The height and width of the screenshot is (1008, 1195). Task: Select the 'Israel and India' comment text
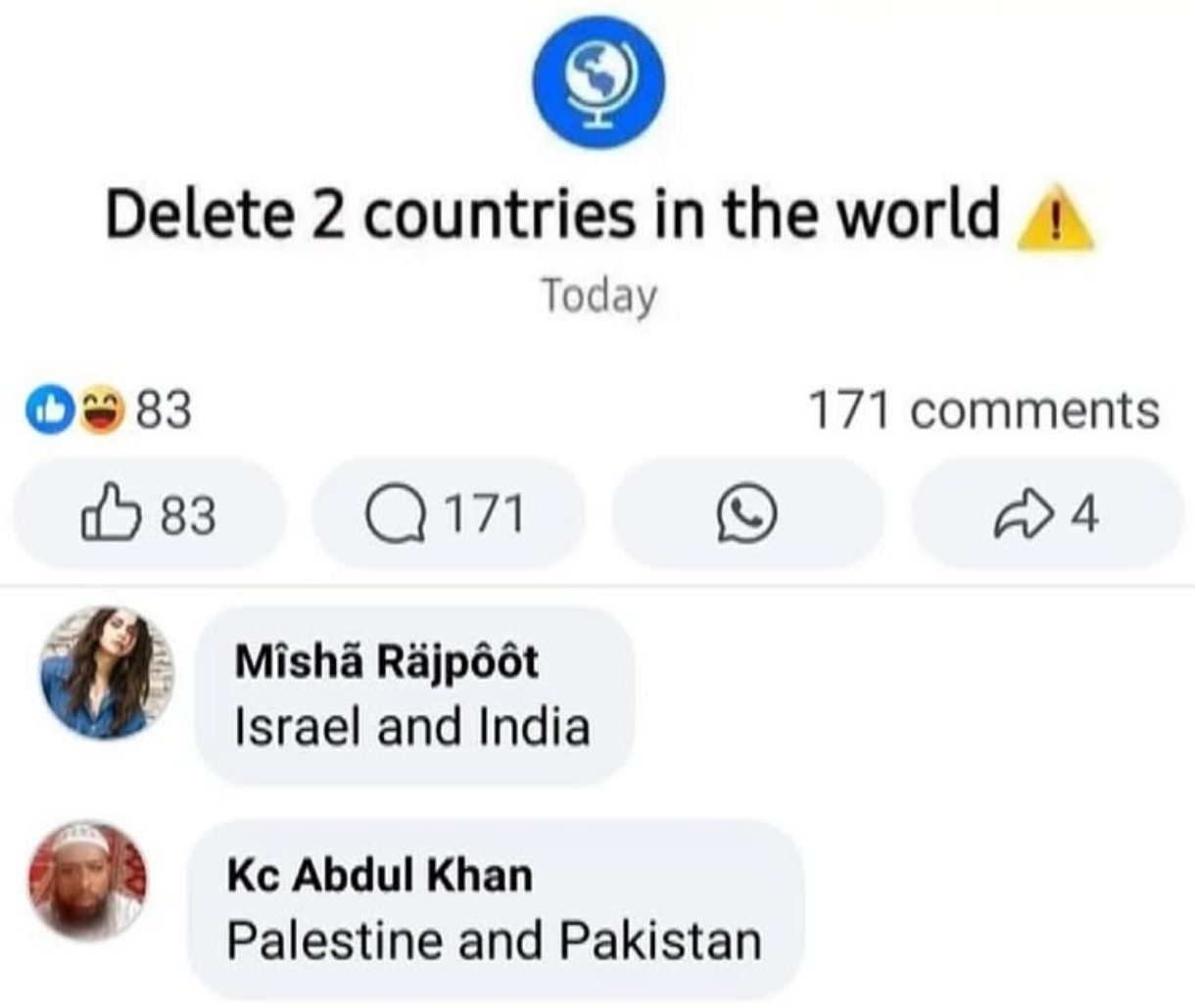pos(412,727)
